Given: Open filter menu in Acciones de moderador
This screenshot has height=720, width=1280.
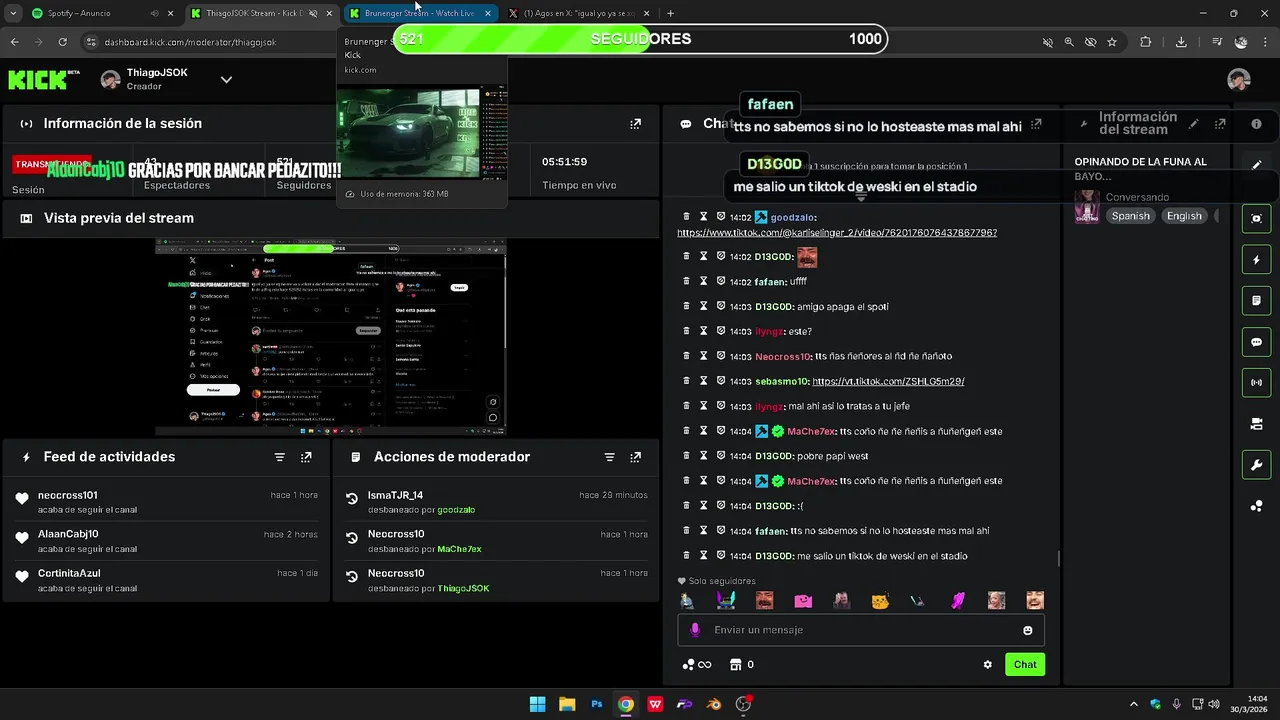Looking at the screenshot, I should [609, 457].
